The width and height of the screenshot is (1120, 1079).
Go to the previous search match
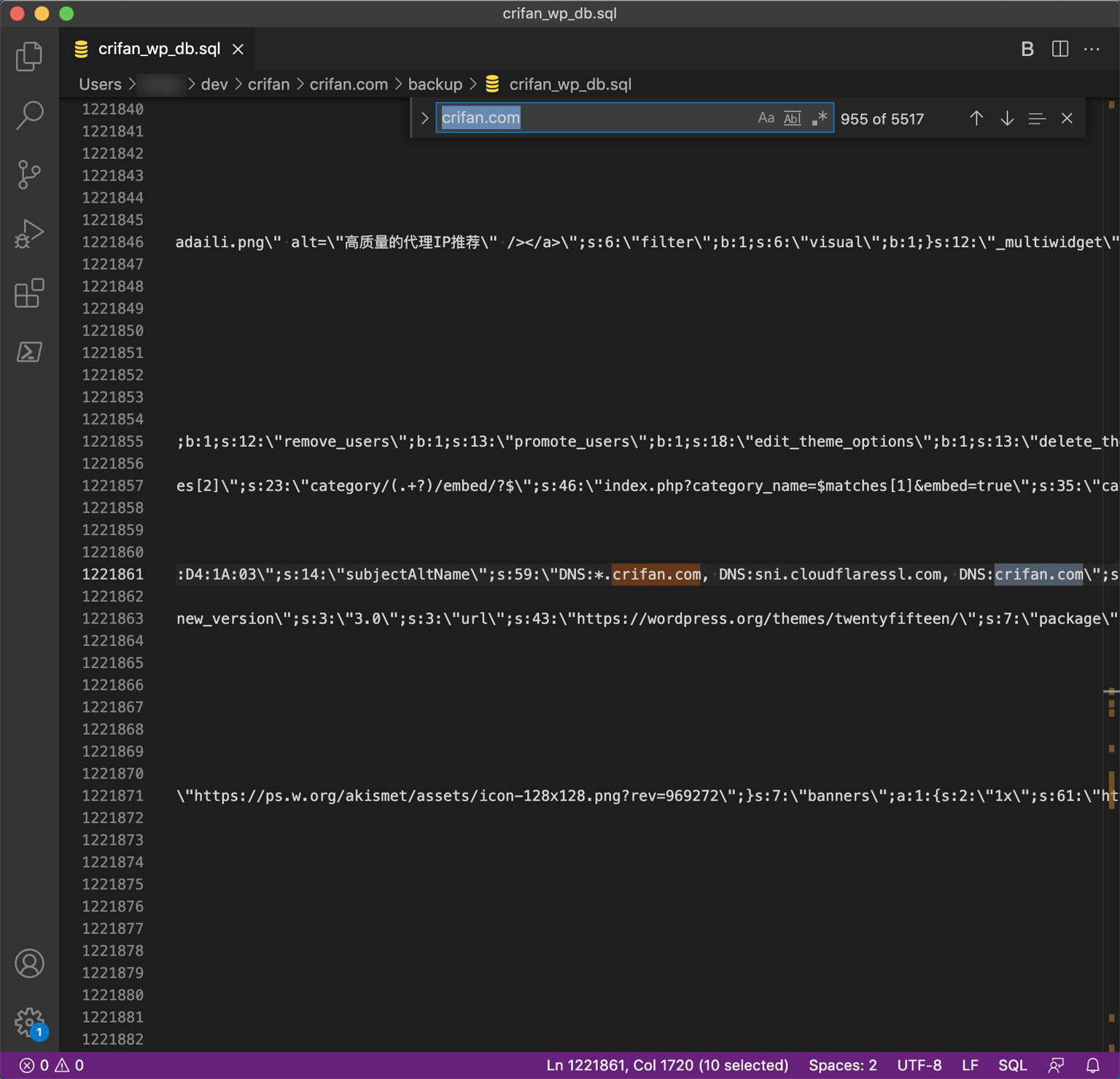[x=976, y=118]
